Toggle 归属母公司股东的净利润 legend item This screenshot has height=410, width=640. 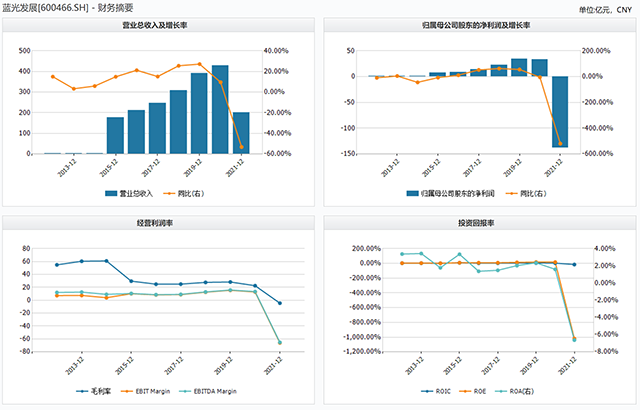pos(451,193)
